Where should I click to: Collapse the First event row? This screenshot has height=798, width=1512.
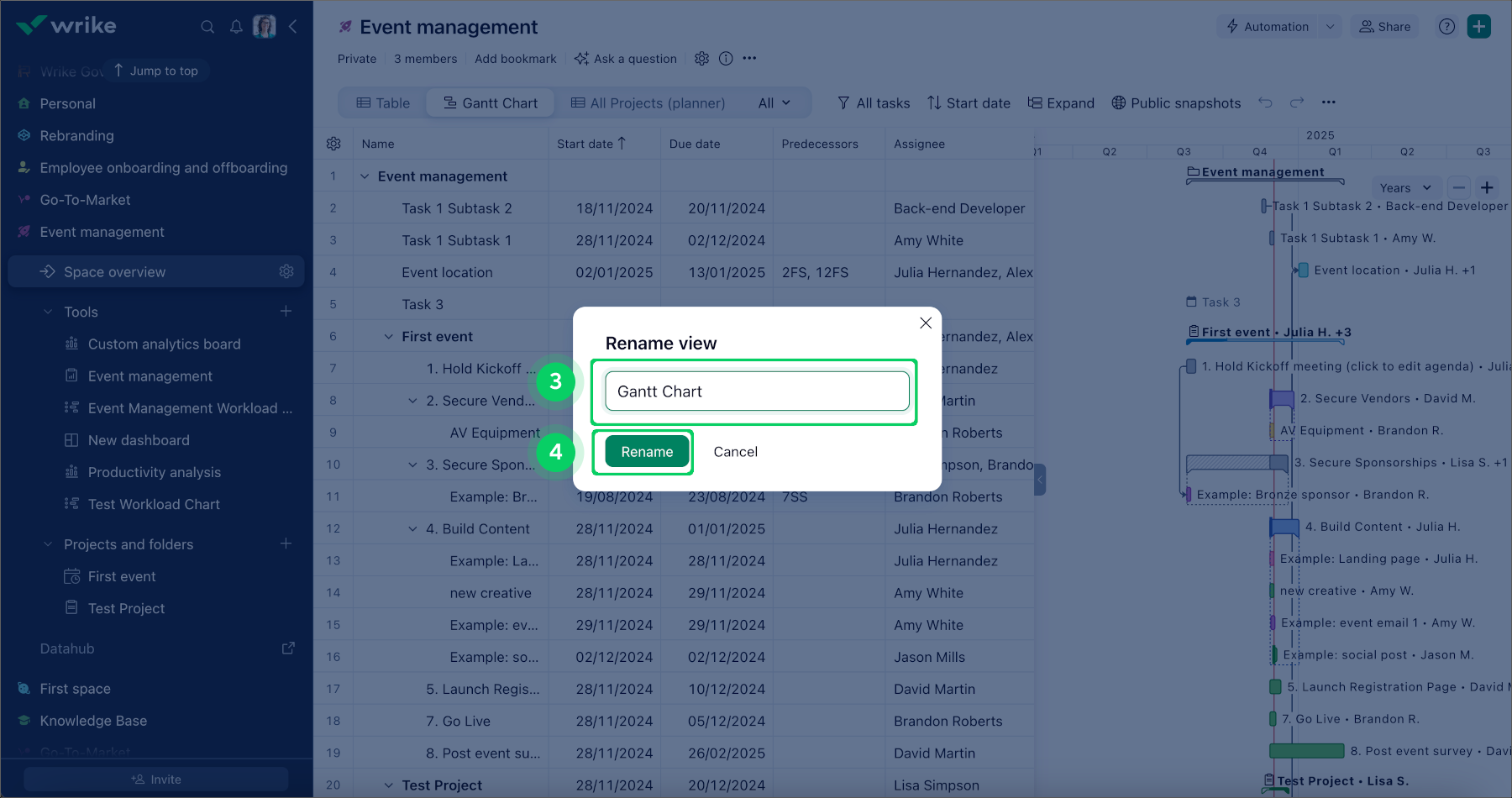click(x=388, y=337)
